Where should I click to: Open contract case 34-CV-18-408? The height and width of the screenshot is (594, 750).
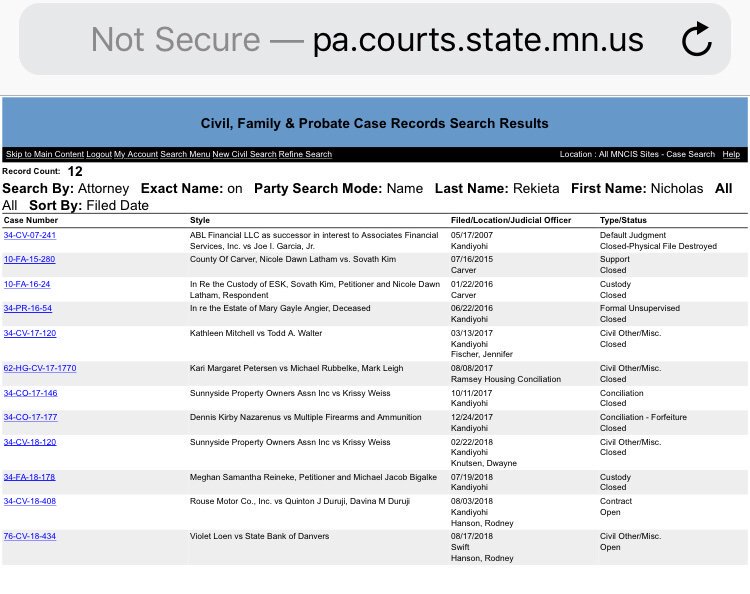click(x=30, y=501)
